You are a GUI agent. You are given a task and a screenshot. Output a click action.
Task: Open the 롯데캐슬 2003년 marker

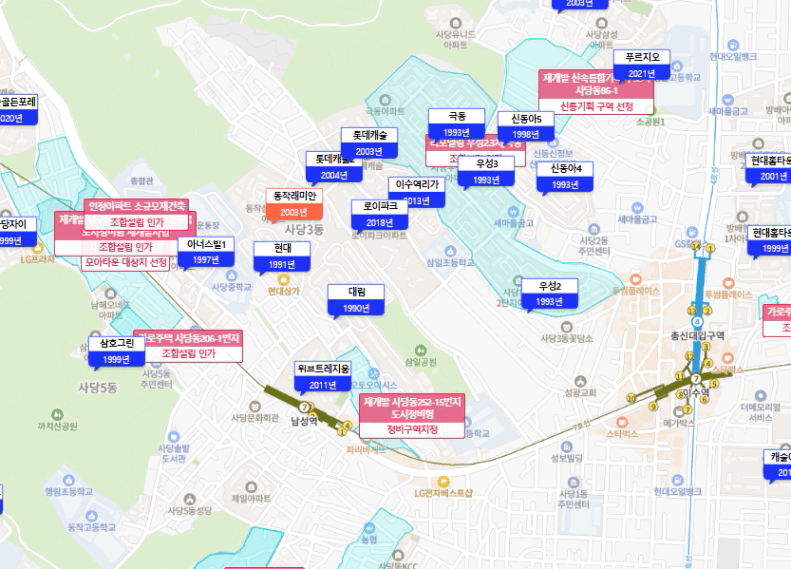pyautogui.click(x=369, y=143)
